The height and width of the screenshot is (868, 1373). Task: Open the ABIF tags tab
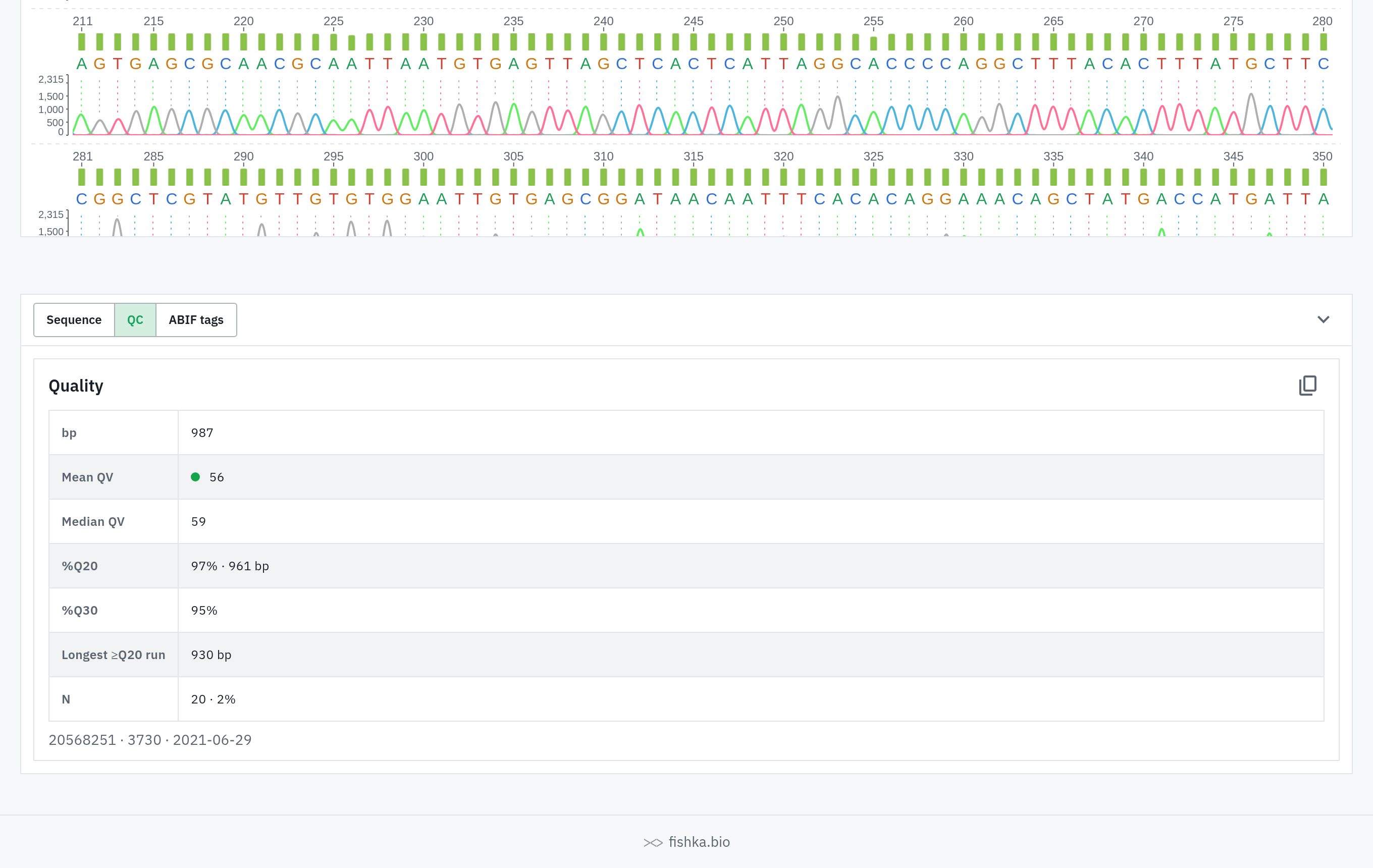196,320
